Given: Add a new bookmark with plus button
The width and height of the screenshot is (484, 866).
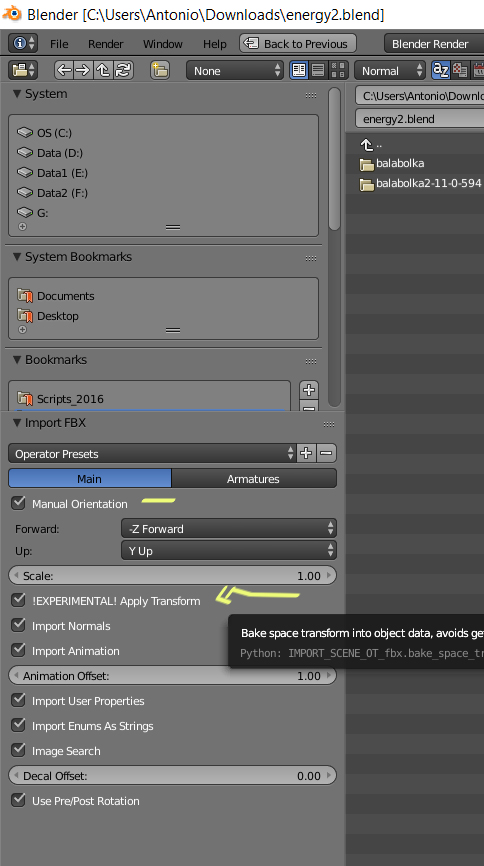Looking at the screenshot, I should 309,389.
